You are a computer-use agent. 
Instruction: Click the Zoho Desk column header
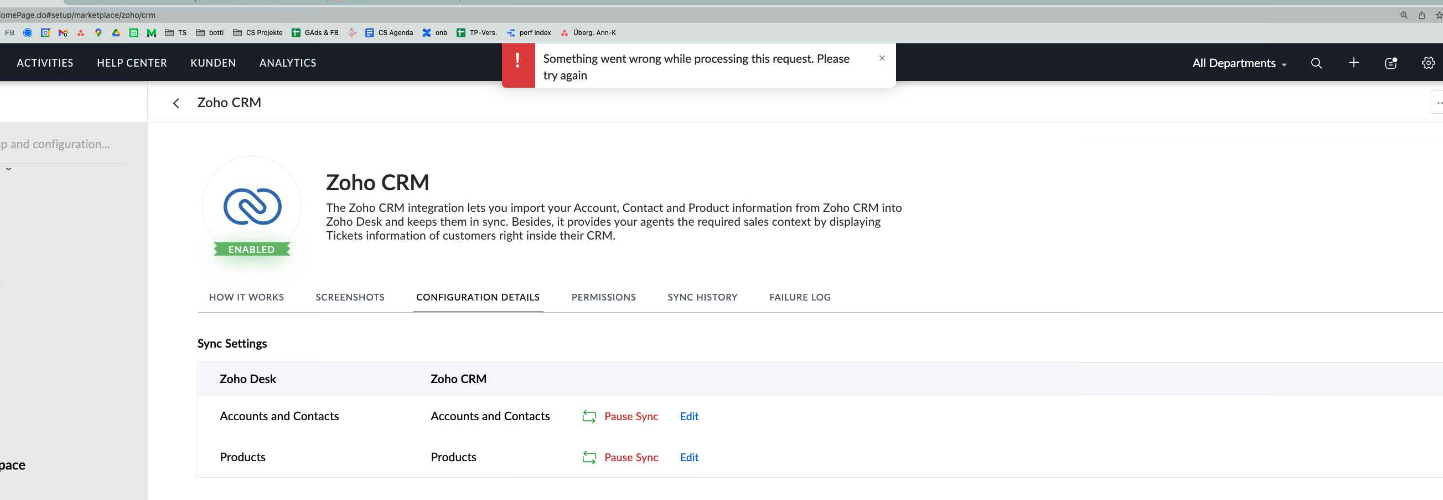pyautogui.click(x=248, y=379)
